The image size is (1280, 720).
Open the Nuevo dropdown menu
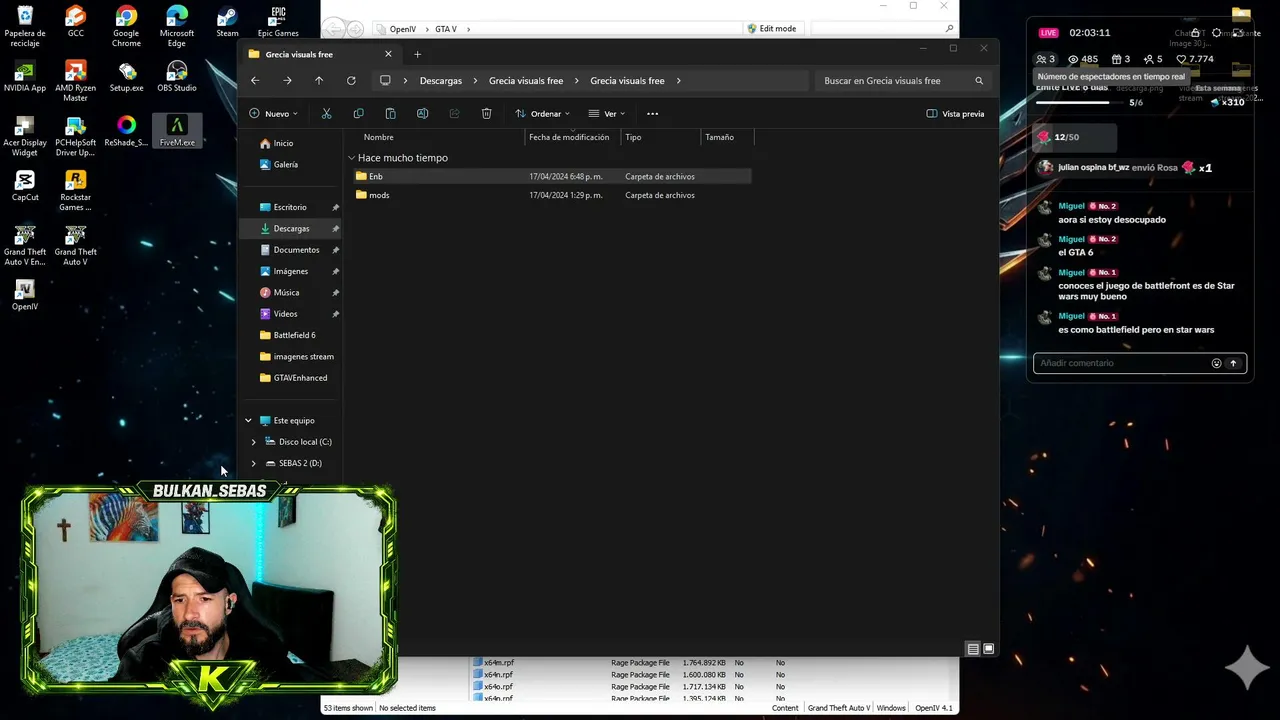point(273,114)
